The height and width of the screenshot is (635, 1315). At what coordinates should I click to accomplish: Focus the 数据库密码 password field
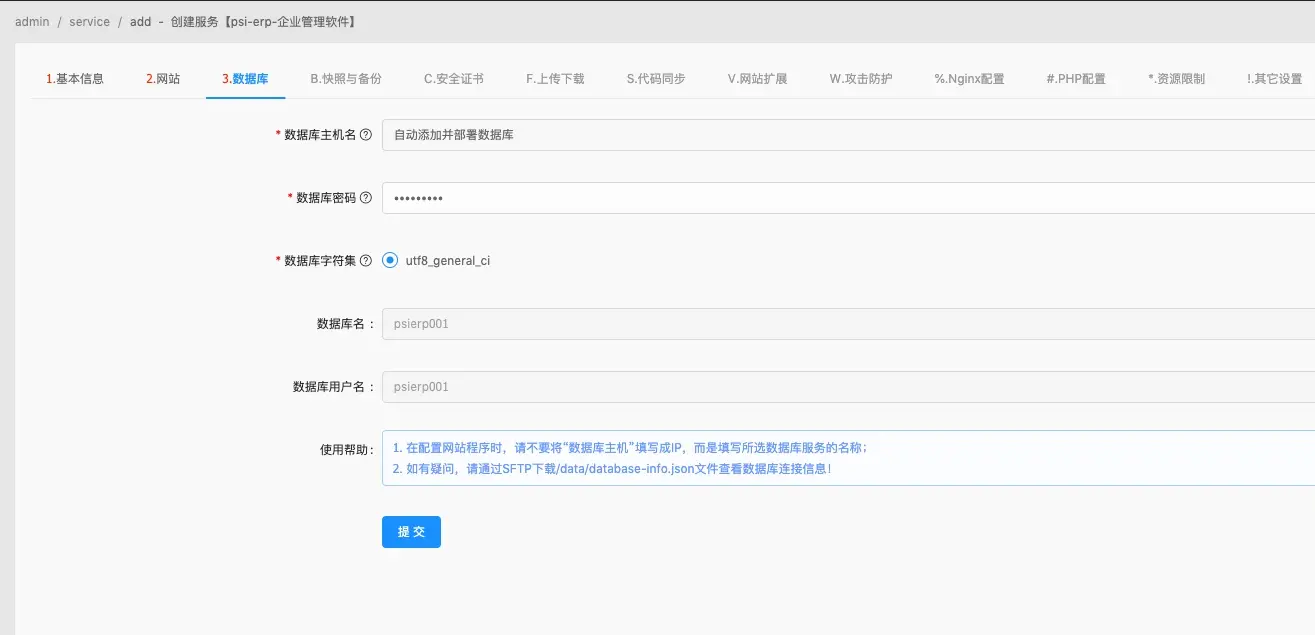[848, 198]
